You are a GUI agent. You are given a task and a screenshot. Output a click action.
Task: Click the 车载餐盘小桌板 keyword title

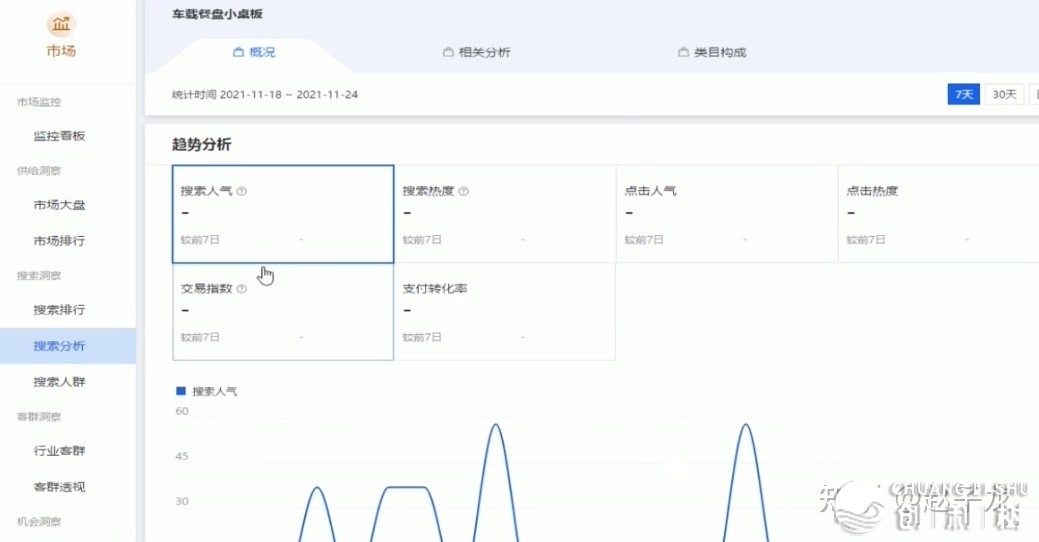(x=217, y=14)
